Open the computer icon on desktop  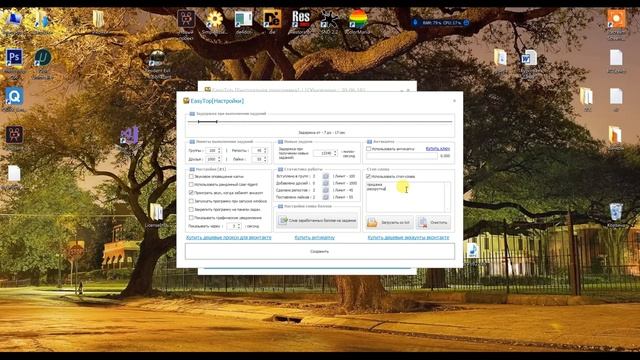pos(14,19)
